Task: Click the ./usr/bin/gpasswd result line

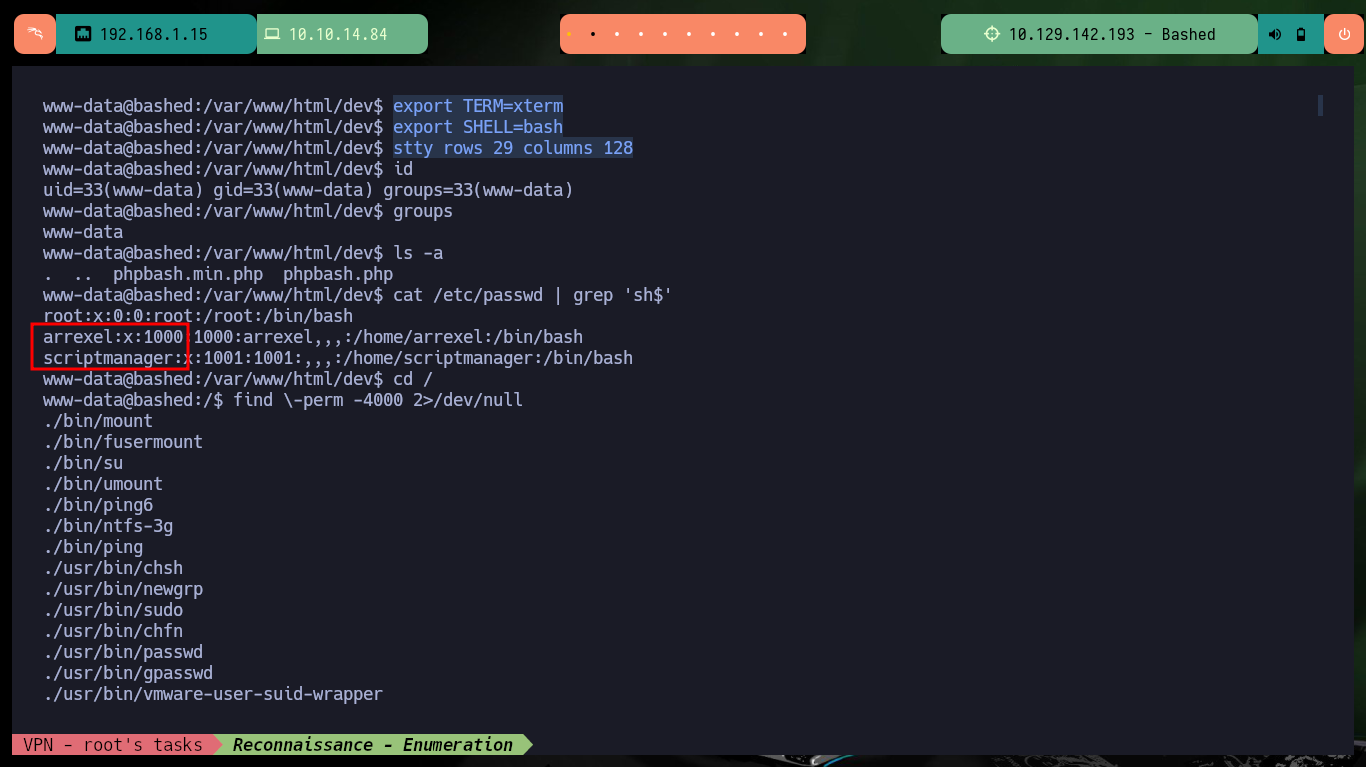Action: [128, 673]
